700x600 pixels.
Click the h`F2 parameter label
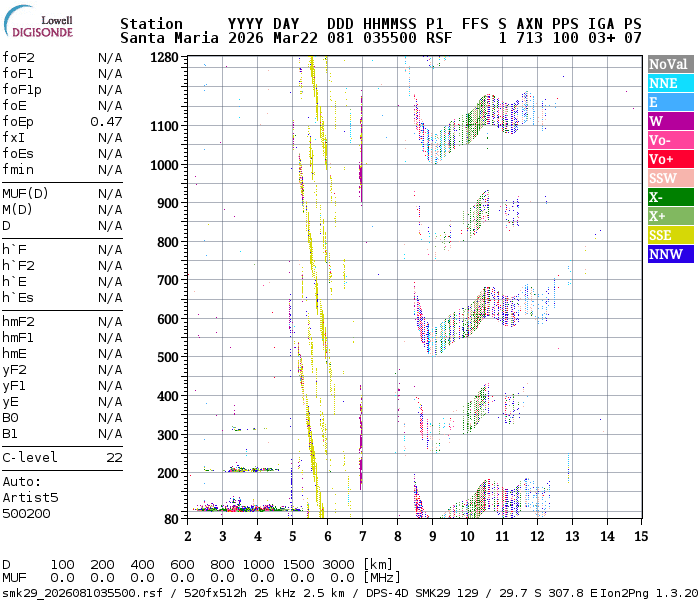coord(18,266)
